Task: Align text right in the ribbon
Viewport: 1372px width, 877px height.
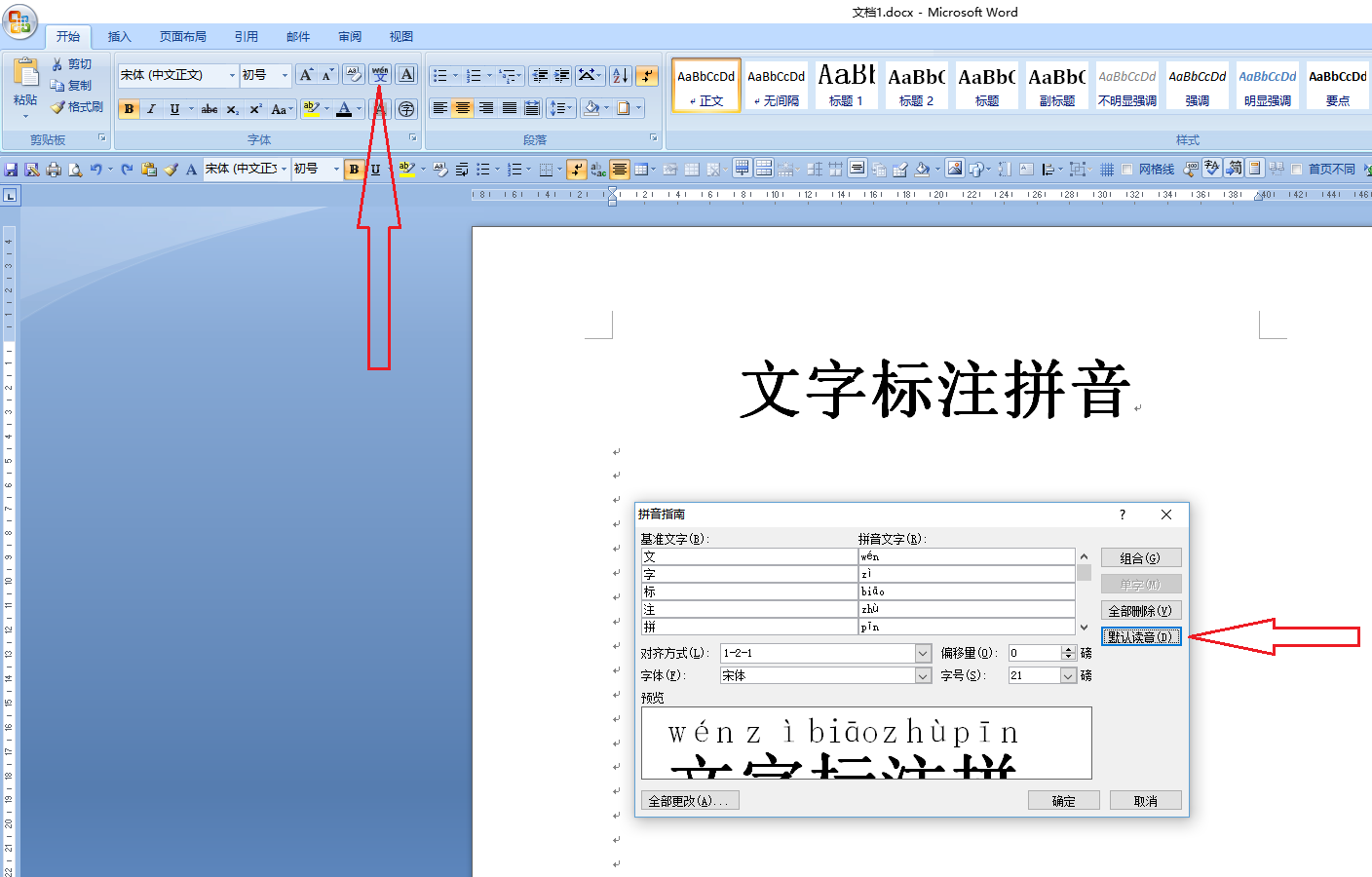Action: [486, 108]
